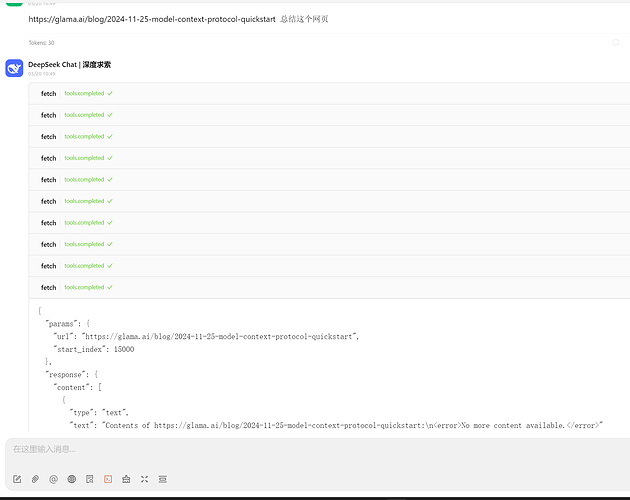This screenshot has width=630, height=500.
Task: Click the circle icon right of Tokens: 30
Action: 616,42
